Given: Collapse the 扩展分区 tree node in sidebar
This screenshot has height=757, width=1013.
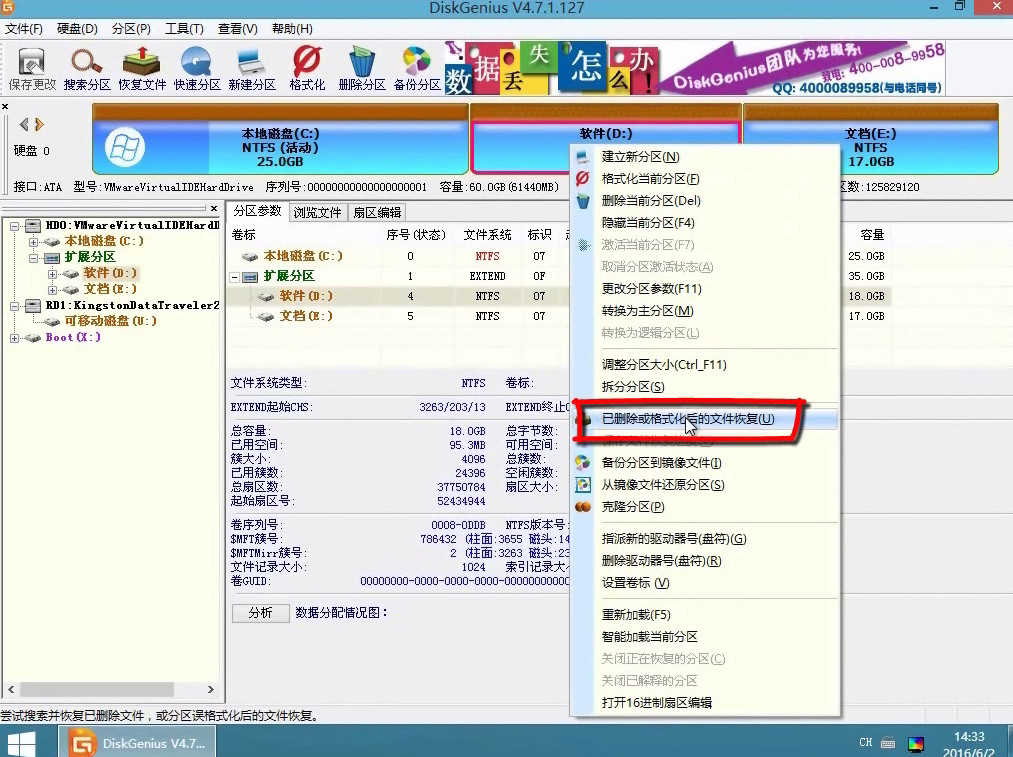Looking at the screenshot, I should (x=33, y=258).
